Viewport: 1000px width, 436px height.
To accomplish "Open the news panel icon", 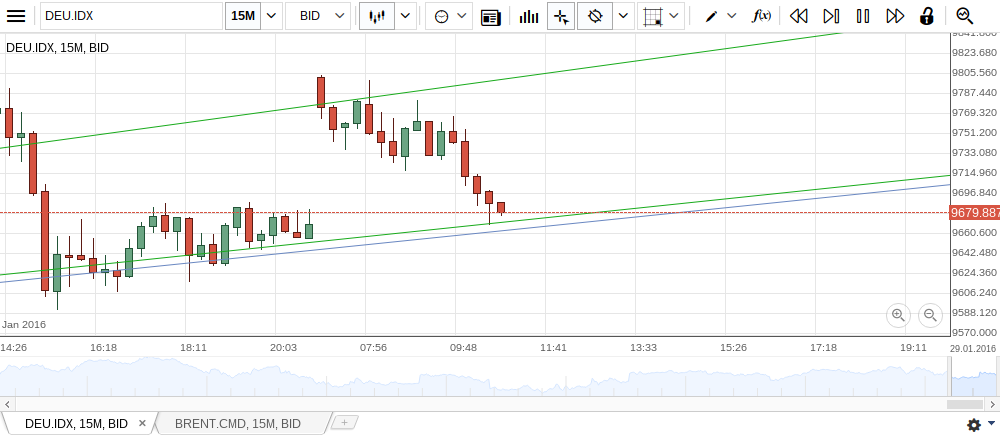I will (x=490, y=16).
